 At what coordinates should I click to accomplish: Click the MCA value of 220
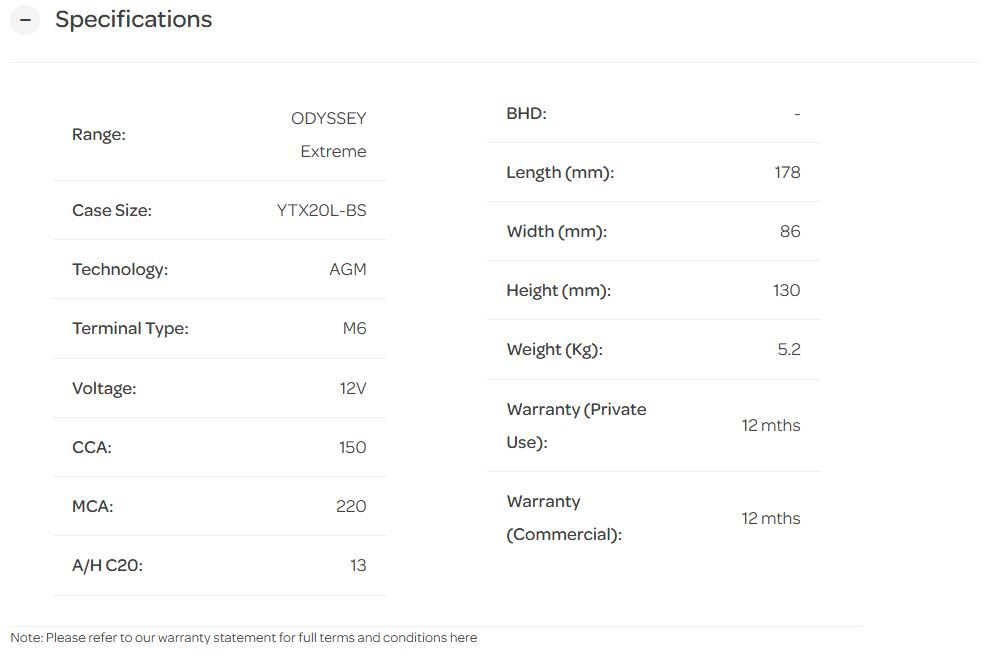pyautogui.click(x=351, y=506)
